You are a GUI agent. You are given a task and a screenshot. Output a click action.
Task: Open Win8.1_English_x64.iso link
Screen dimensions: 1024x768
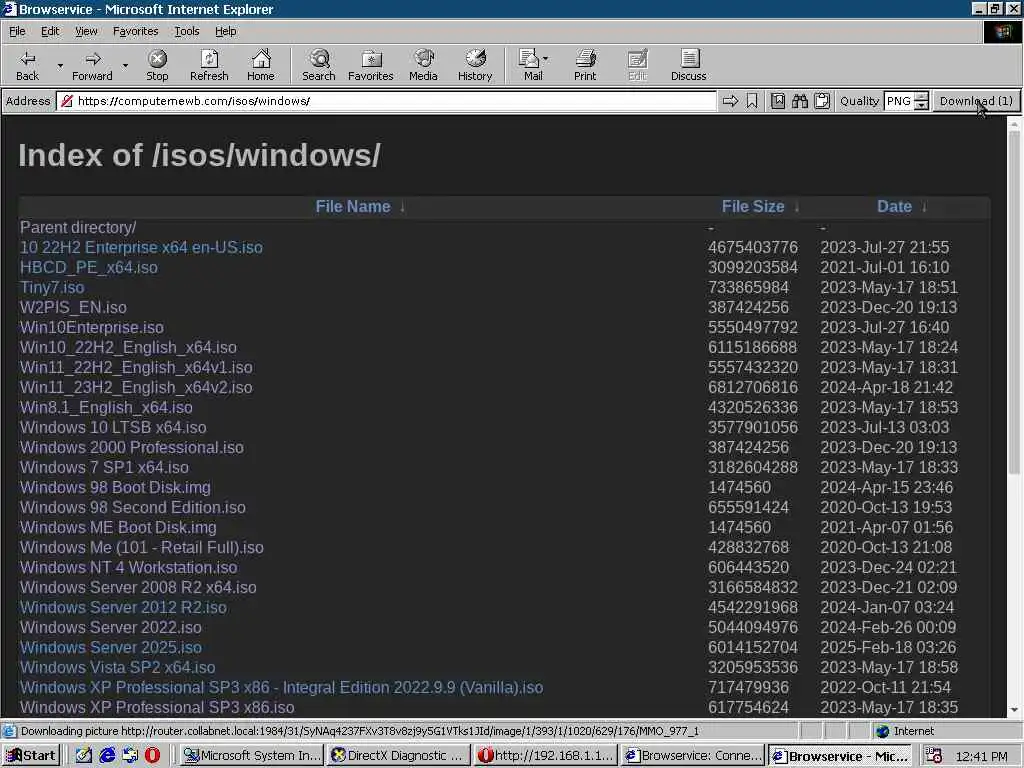pos(106,408)
